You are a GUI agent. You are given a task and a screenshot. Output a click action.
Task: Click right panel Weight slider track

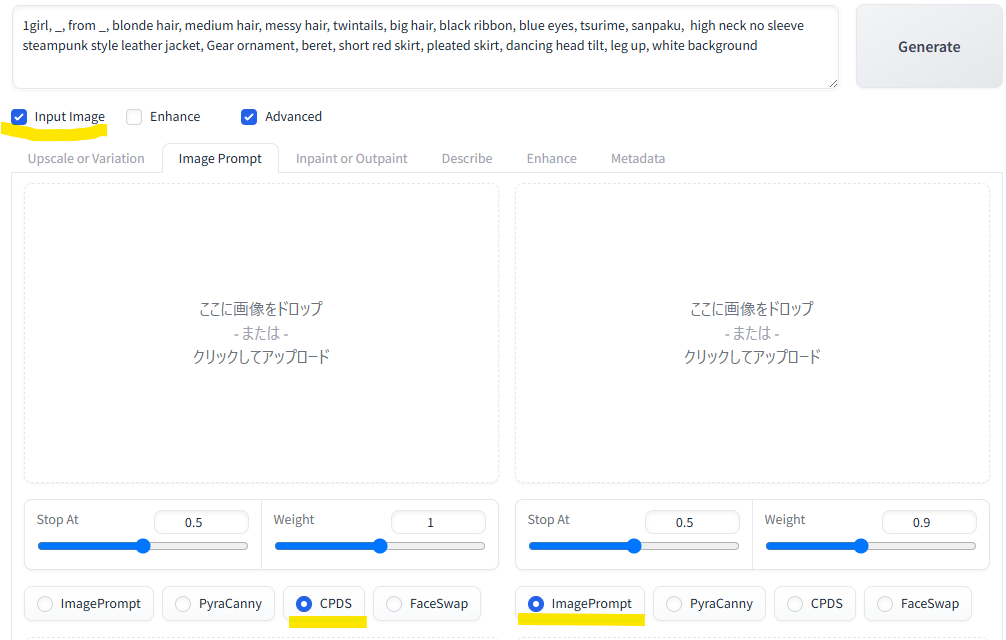pyautogui.click(x=870, y=546)
